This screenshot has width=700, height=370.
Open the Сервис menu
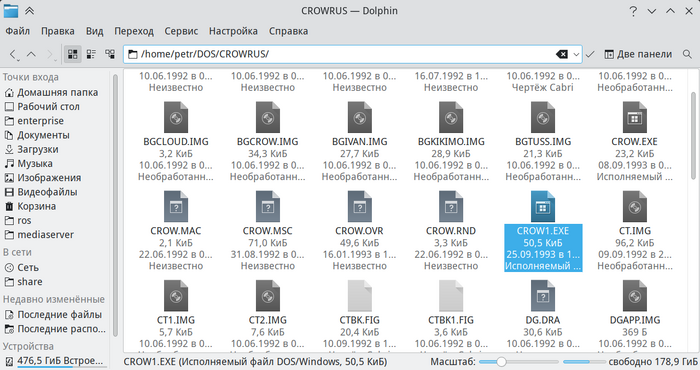[181, 31]
